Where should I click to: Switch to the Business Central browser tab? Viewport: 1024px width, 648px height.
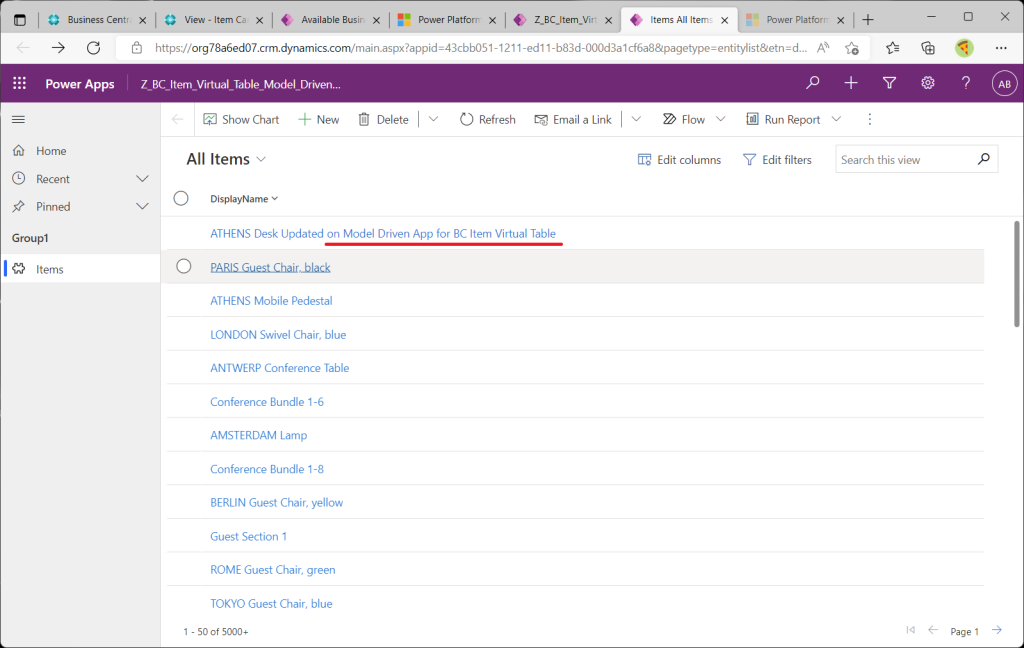coord(95,20)
